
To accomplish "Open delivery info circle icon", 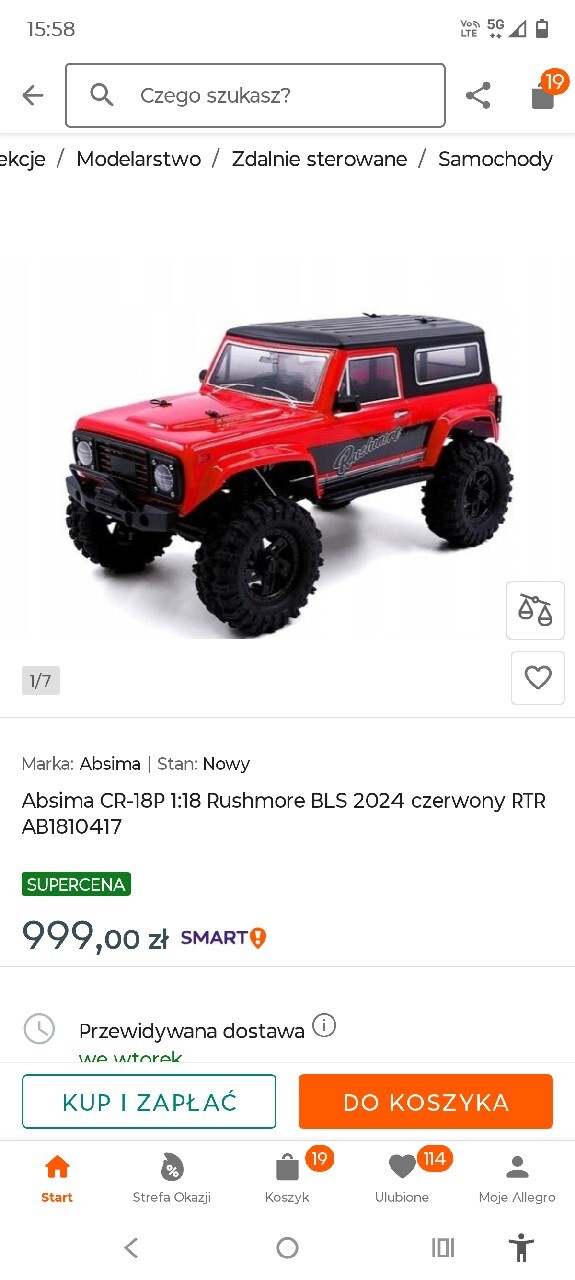I will (x=324, y=1026).
